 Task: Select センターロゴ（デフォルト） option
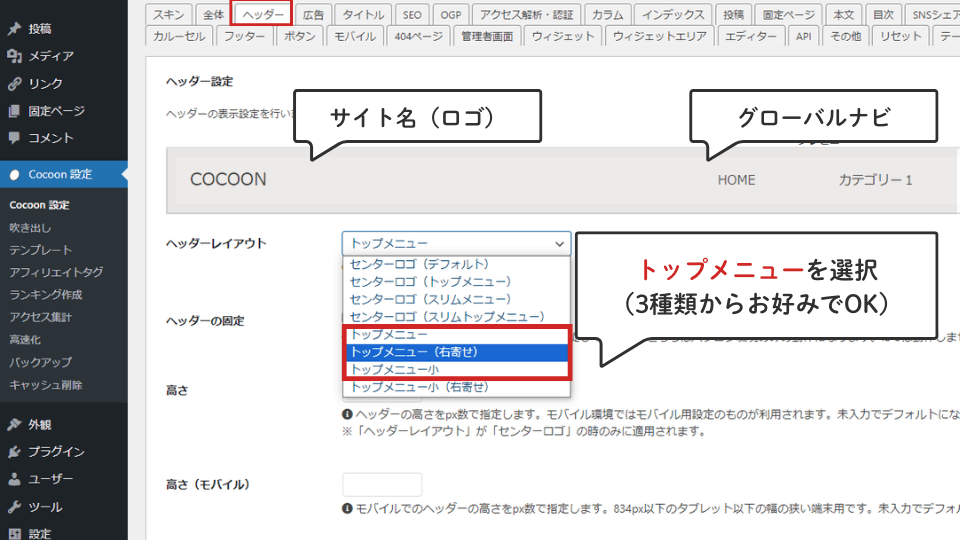click(x=419, y=264)
